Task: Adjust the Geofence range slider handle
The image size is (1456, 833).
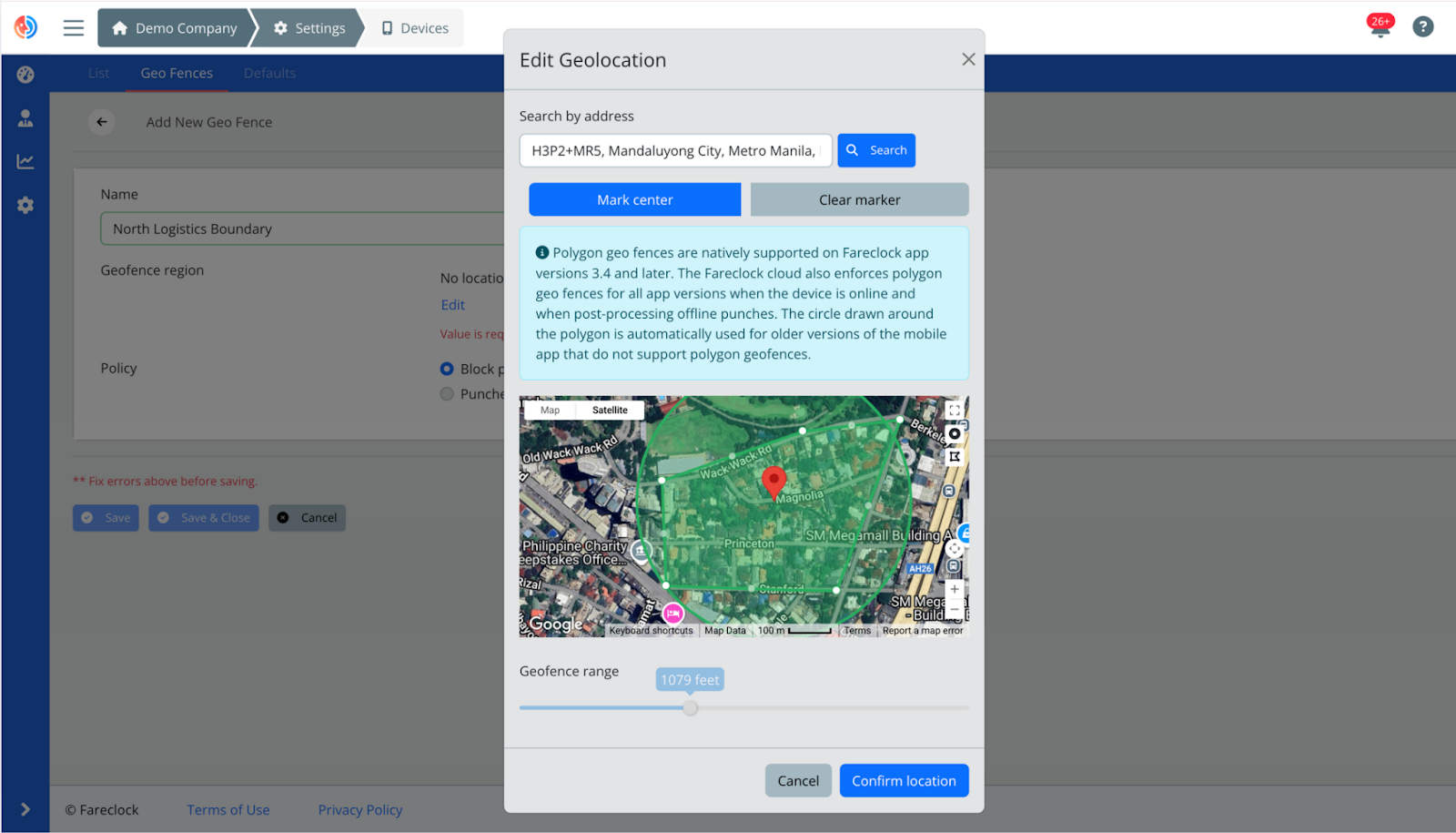Action: (689, 707)
